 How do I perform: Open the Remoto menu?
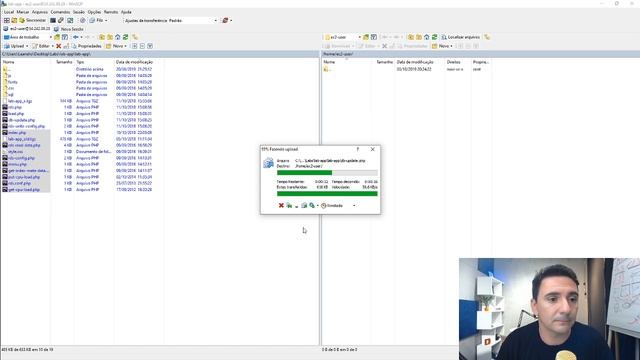(111, 12)
